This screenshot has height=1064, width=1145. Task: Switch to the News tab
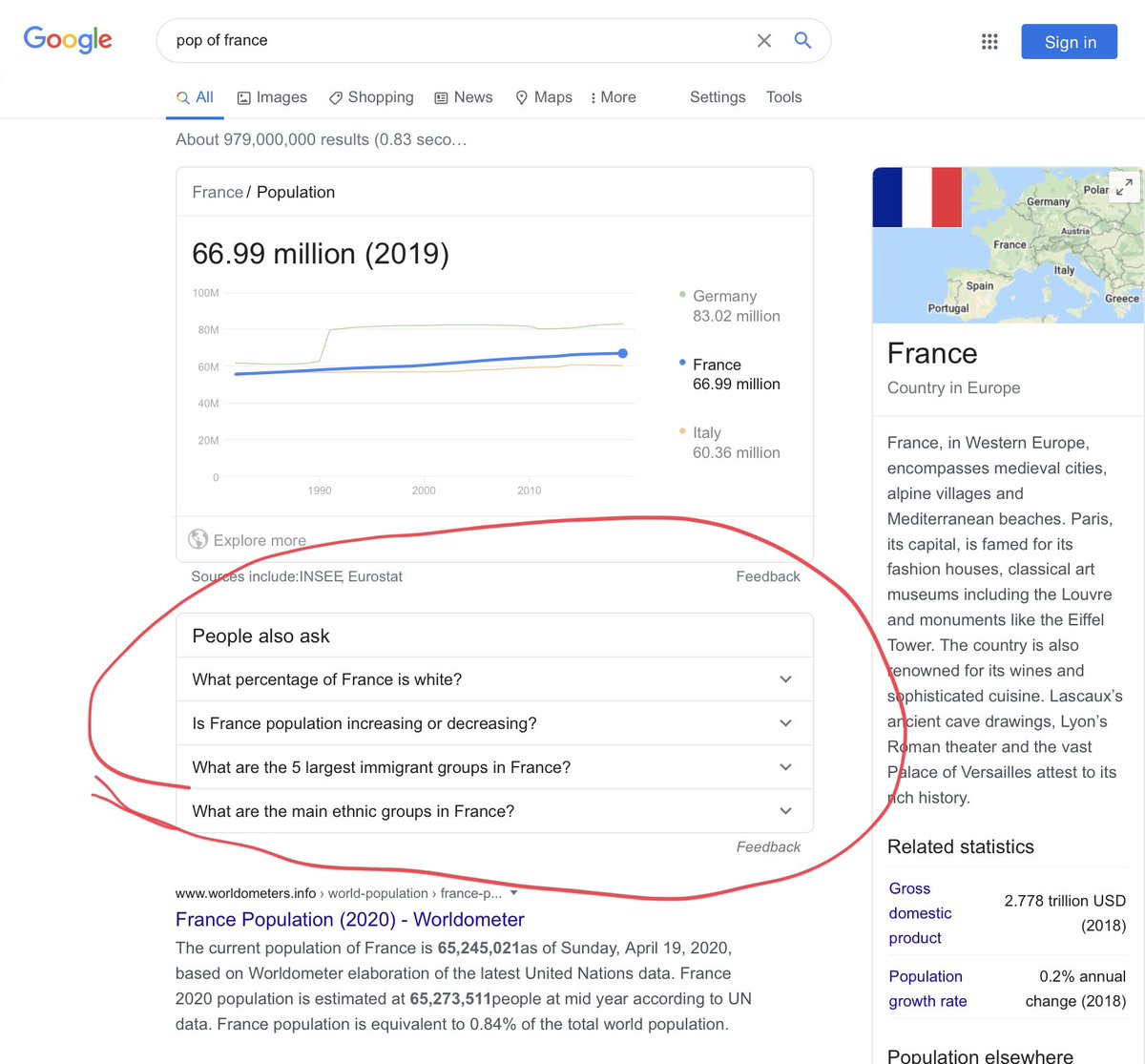point(464,97)
